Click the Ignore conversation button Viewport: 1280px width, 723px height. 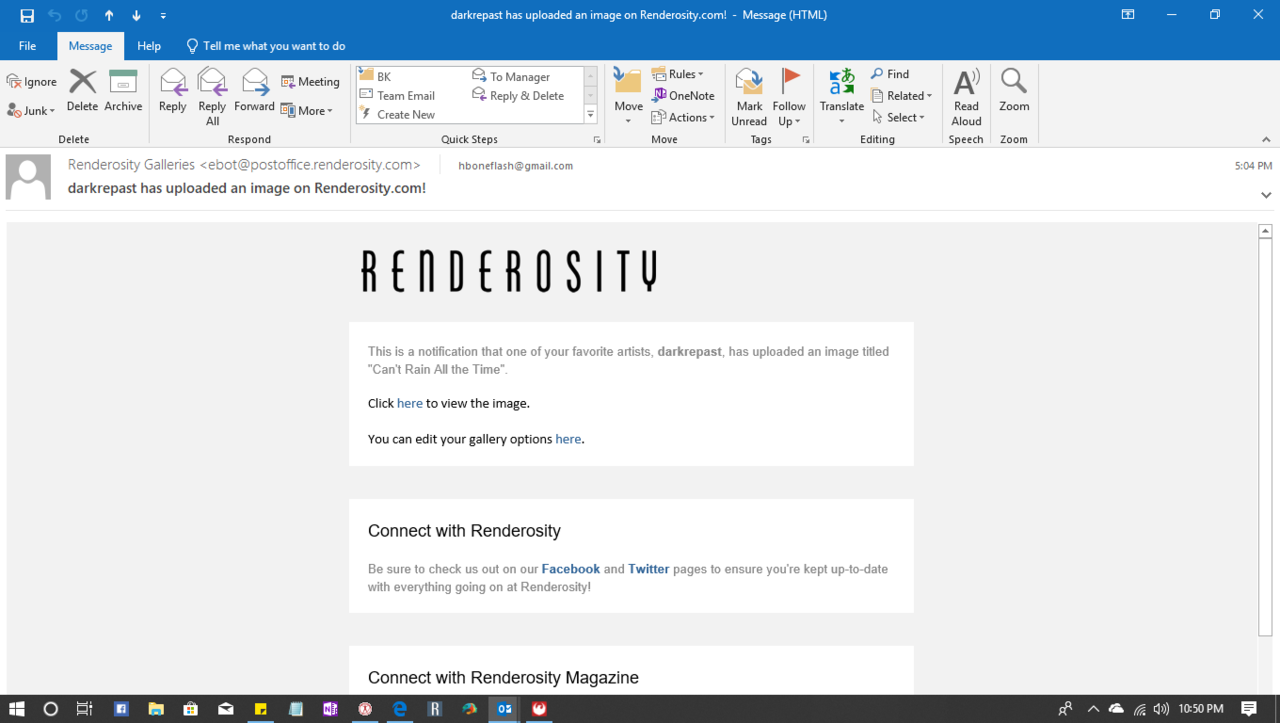coord(32,82)
